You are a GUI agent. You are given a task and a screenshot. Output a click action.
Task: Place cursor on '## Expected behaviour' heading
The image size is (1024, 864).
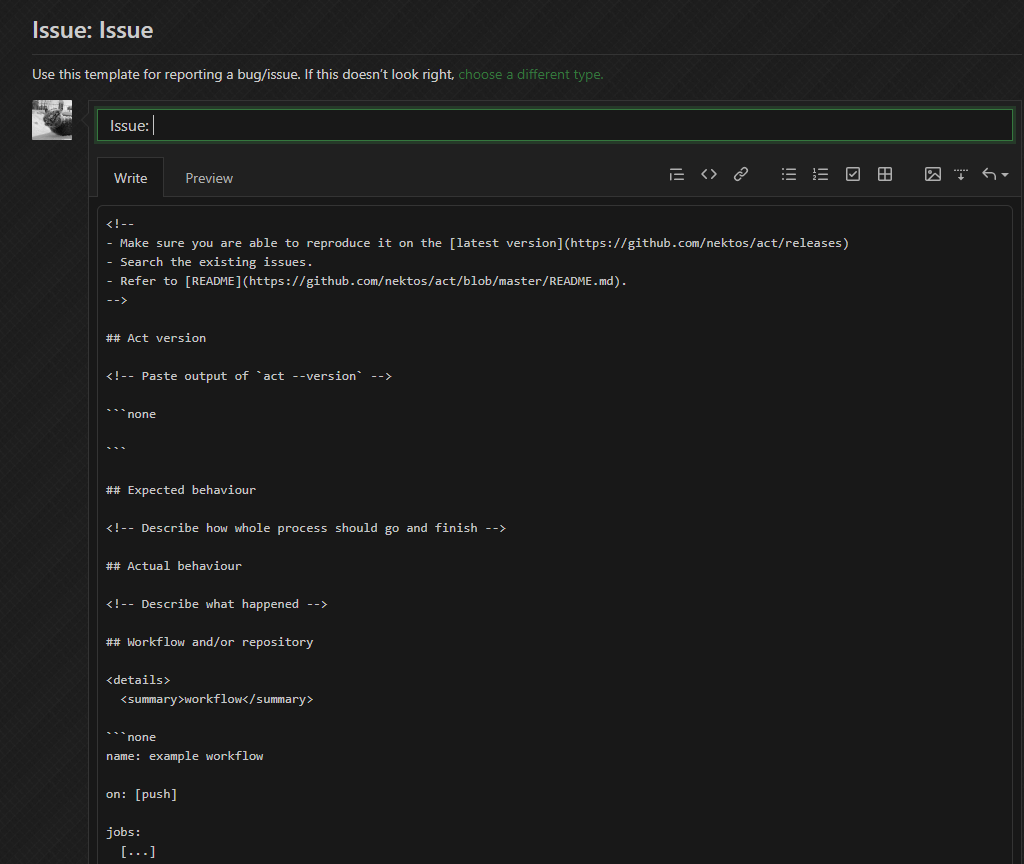[181, 490]
